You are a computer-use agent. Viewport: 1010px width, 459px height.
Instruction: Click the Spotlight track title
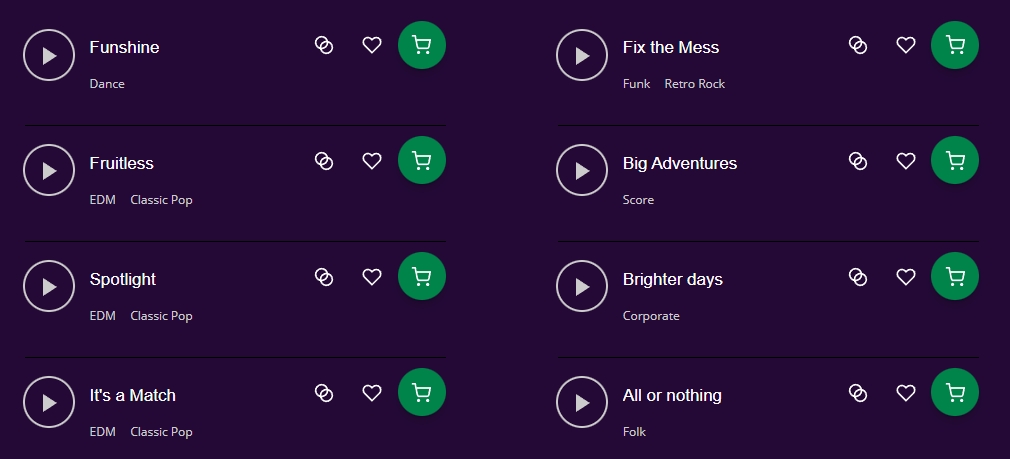[x=122, y=279]
